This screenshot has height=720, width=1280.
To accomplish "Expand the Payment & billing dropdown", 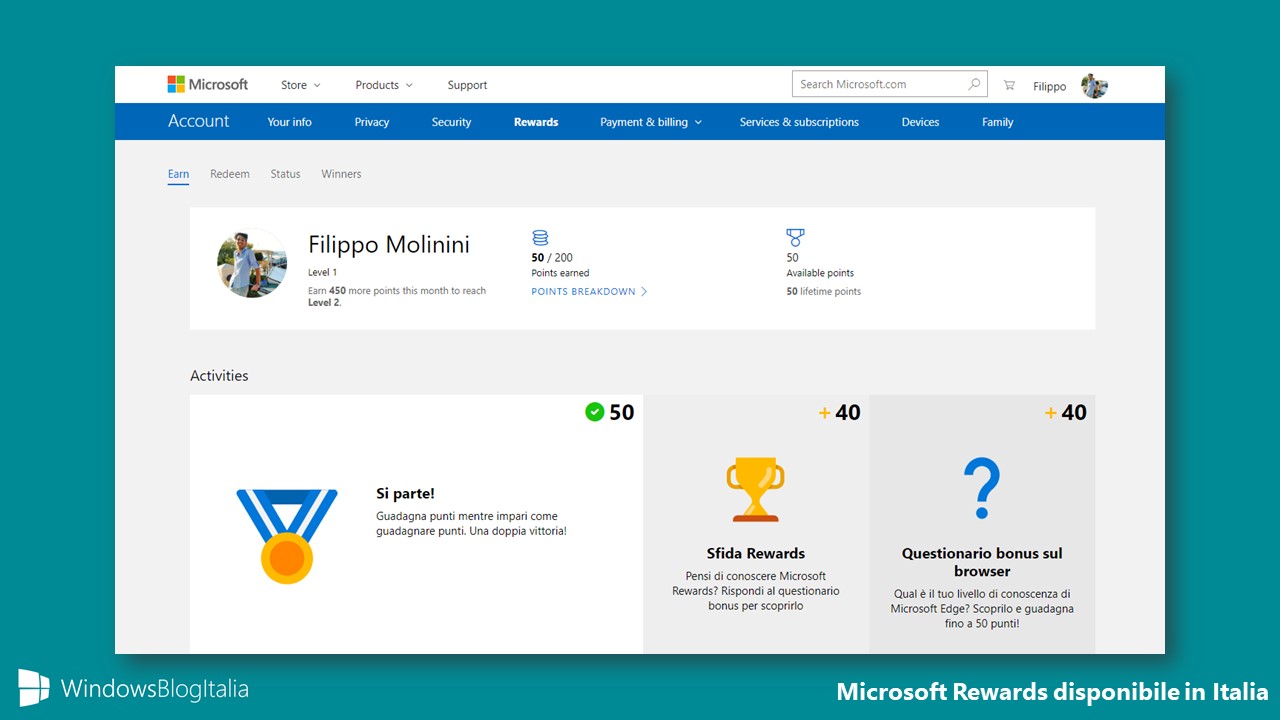I will 651,122.
